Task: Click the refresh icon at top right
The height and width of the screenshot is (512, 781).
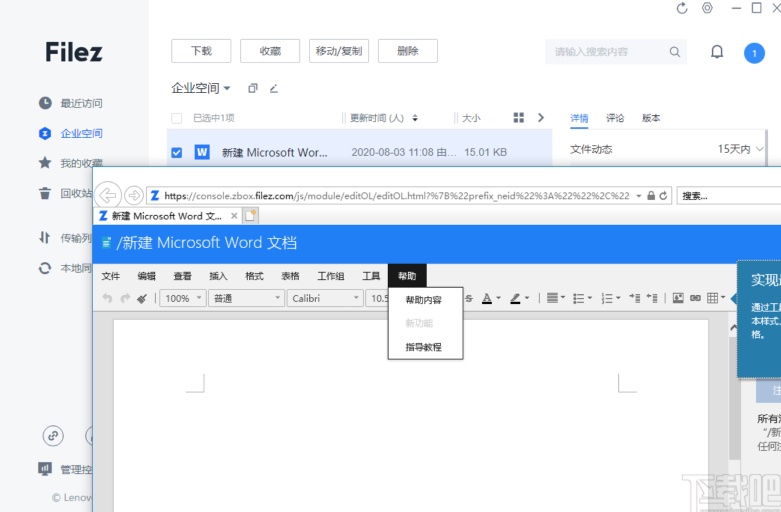Action: (x=682, y=8)
